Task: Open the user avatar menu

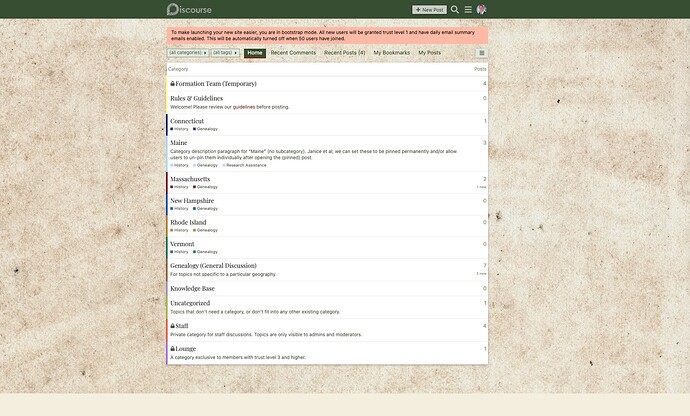Action: [481, 9]
